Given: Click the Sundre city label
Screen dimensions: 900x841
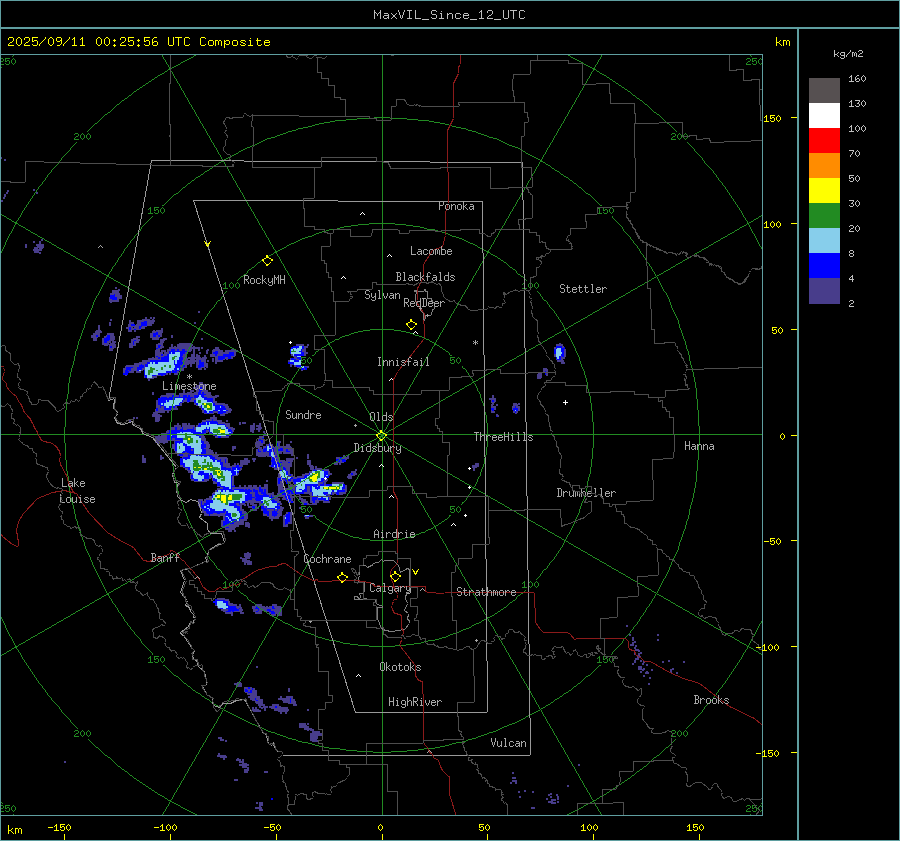Looking at the screenshot, I should [x=303, y=415].
